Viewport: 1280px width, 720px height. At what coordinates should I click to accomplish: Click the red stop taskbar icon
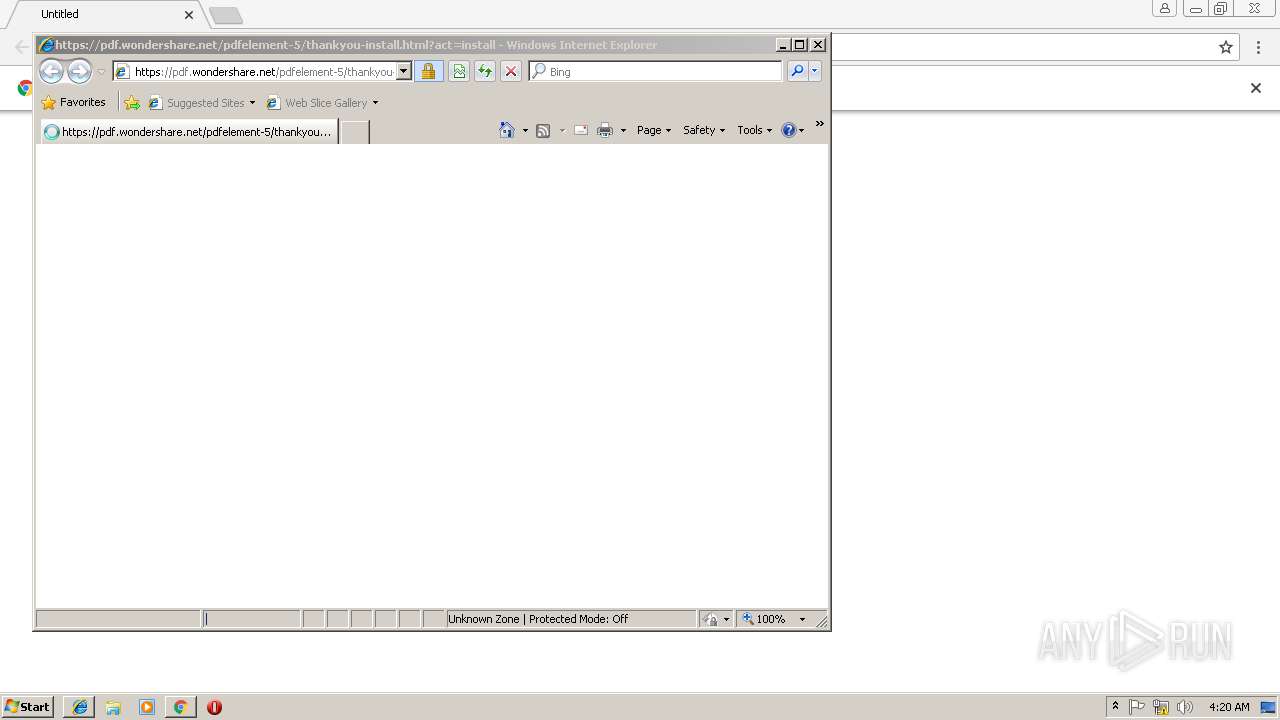pyautogui.click(x=214, y=707)
